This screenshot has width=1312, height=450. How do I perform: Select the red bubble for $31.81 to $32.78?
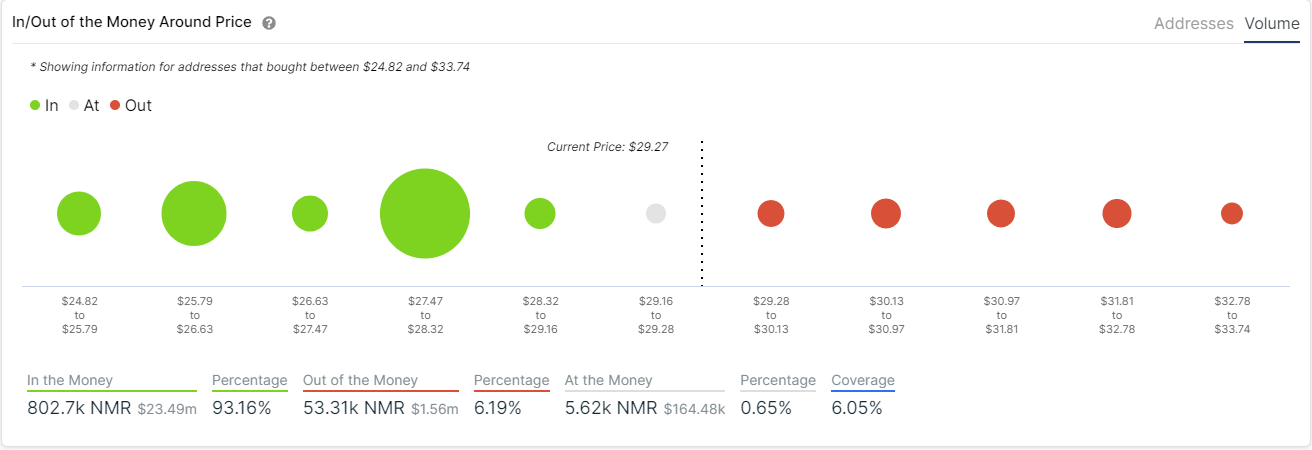[x=1117, y=214]
